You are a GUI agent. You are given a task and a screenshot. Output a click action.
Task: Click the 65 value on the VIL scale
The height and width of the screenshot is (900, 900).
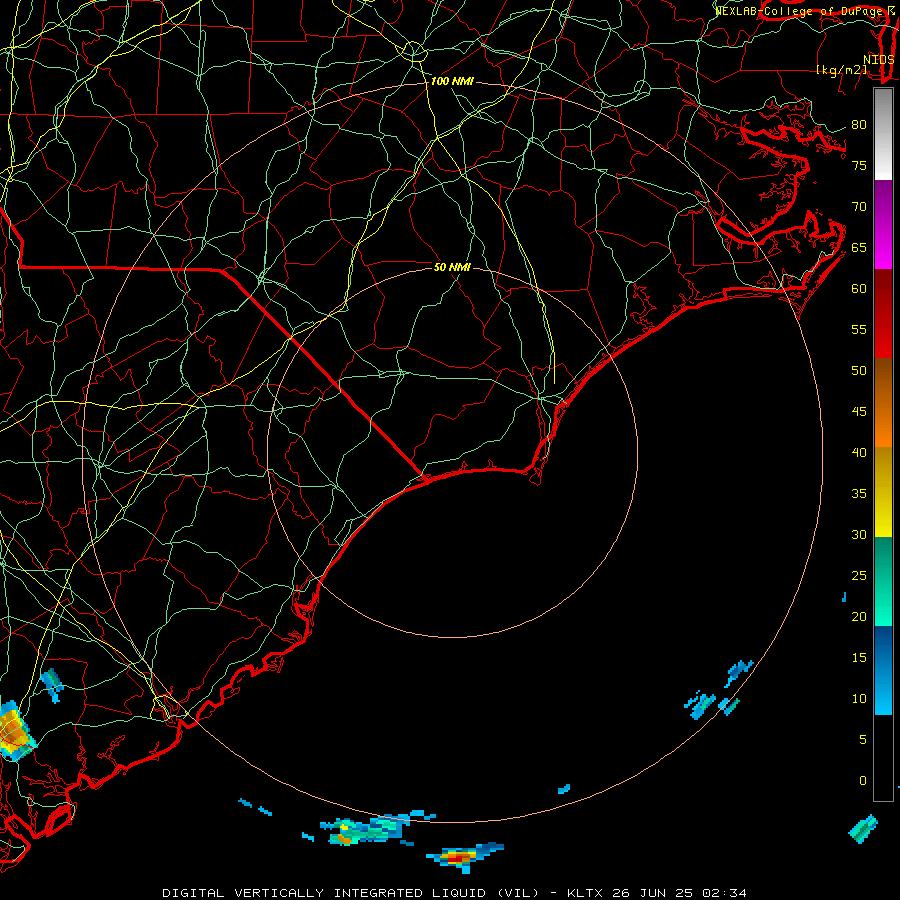pos(859,247)
